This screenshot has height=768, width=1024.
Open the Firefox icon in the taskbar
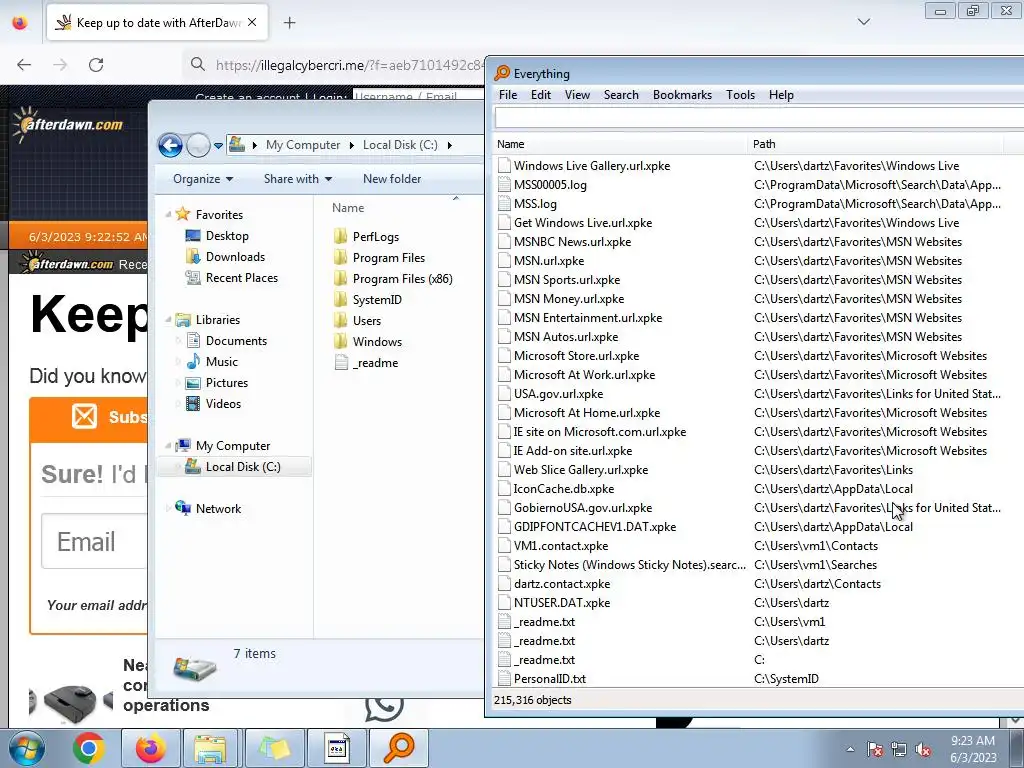pos(150,748)
